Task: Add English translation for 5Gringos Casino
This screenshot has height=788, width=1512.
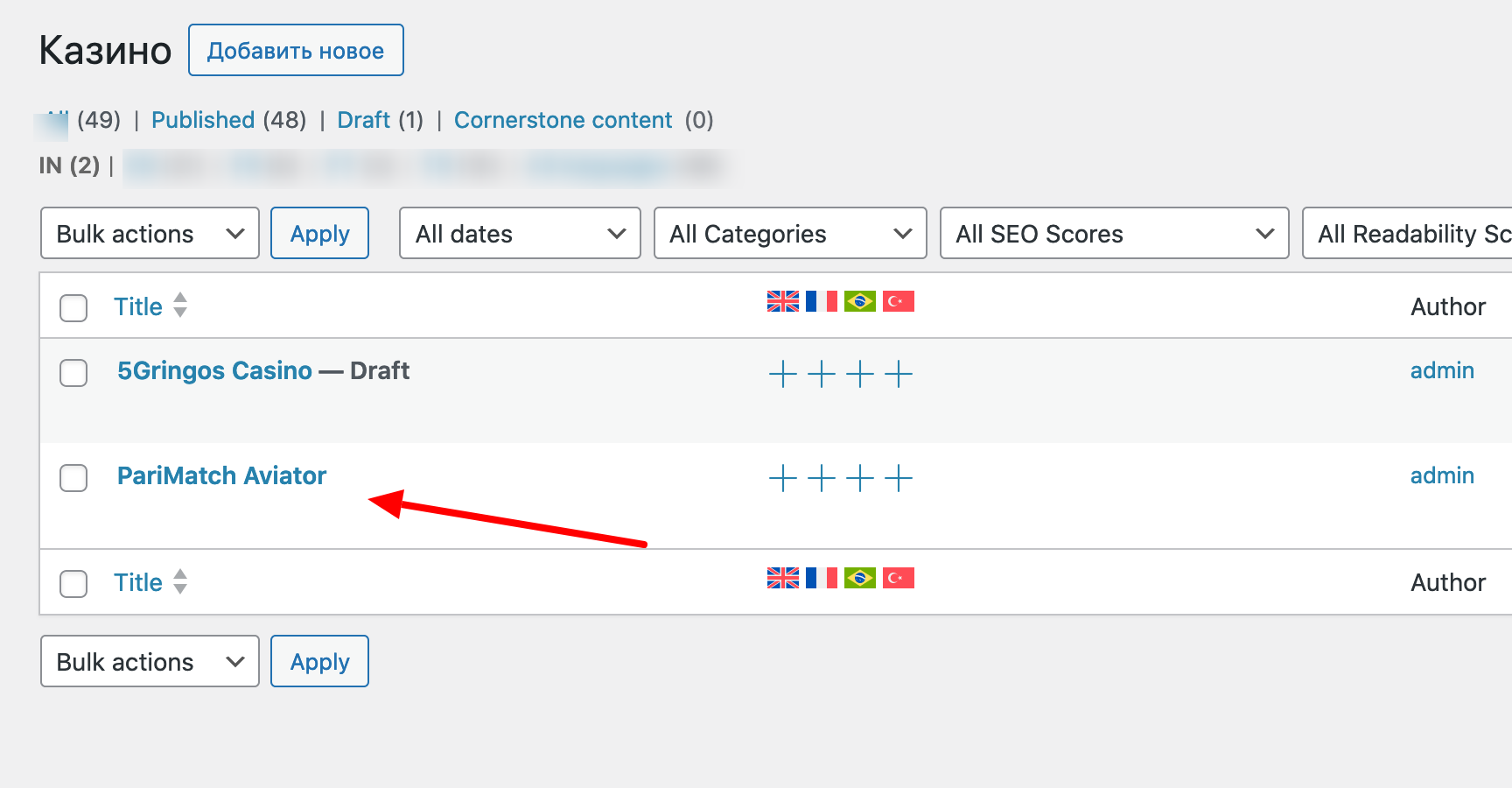Action: pos(783,375)
